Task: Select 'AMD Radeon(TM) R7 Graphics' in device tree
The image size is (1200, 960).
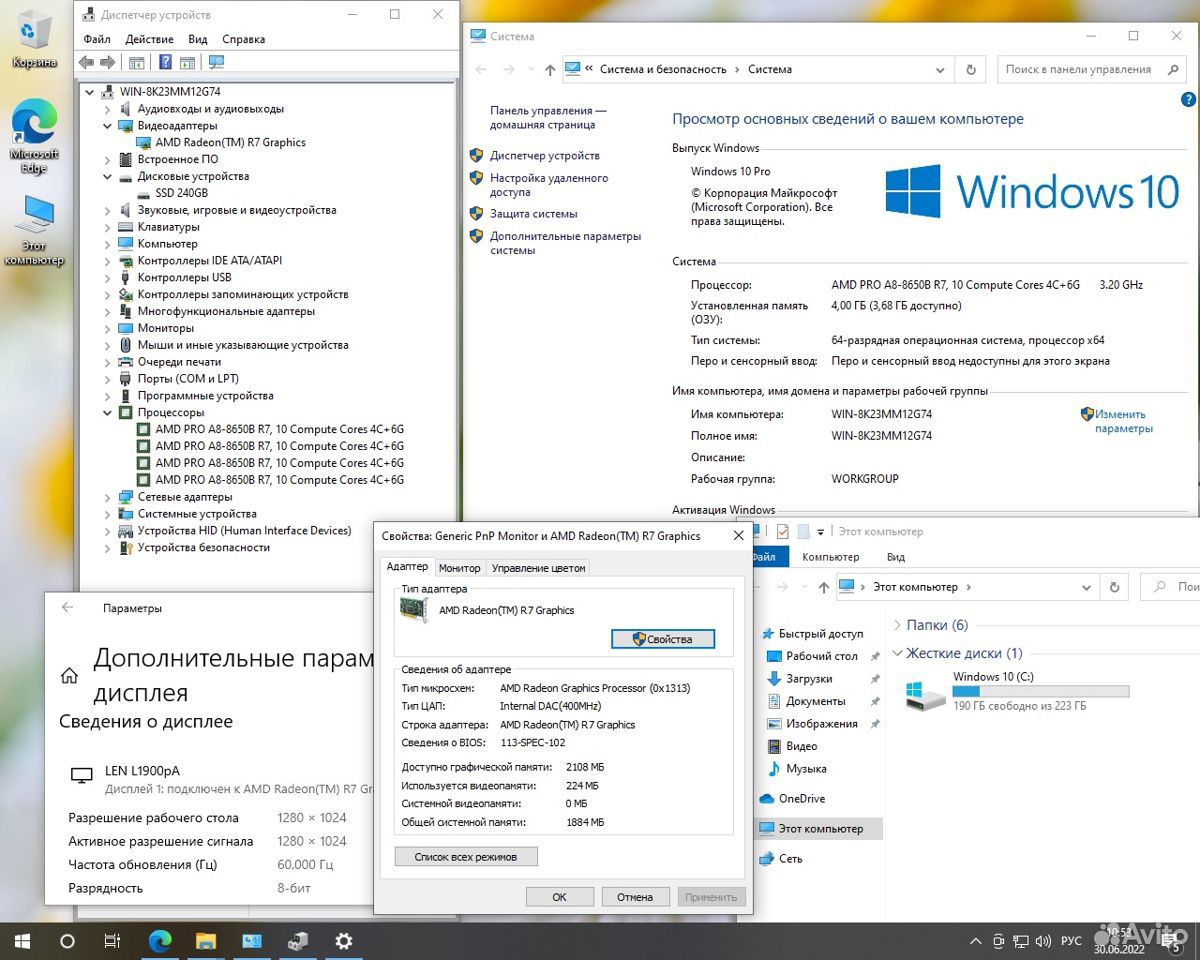Action: [x=230, y=142]
